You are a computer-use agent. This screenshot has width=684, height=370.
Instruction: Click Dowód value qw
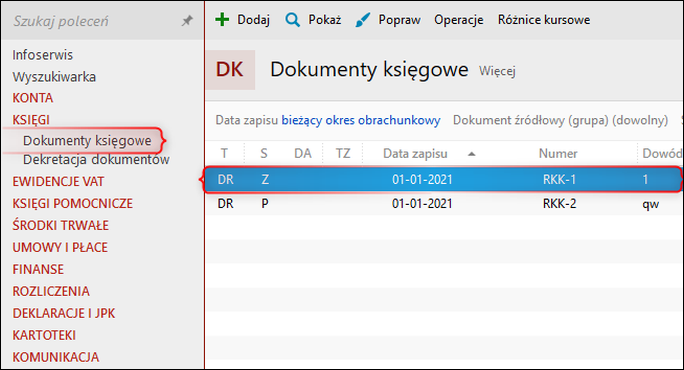[x=650, y=205]
